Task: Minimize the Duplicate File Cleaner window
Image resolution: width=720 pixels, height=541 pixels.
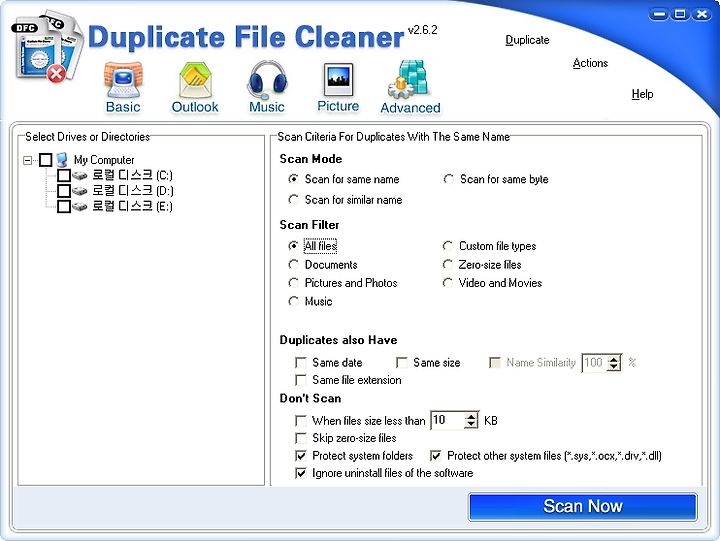Action: tap(659, 15)
